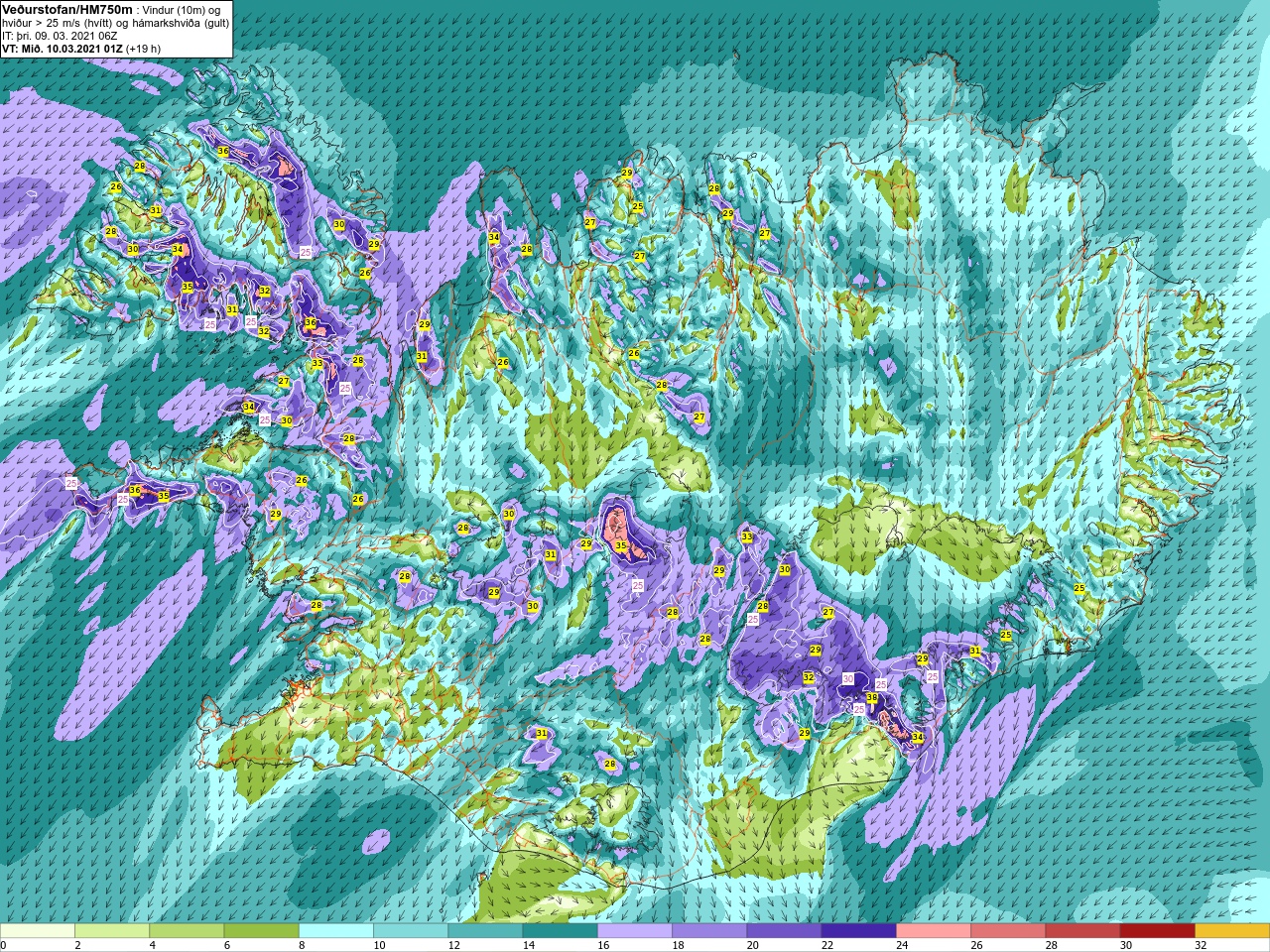Click the '24' tick on the legend scale
Image resolution: width=1270 pixels, height=952 pixels.
[x=902, y=946]
